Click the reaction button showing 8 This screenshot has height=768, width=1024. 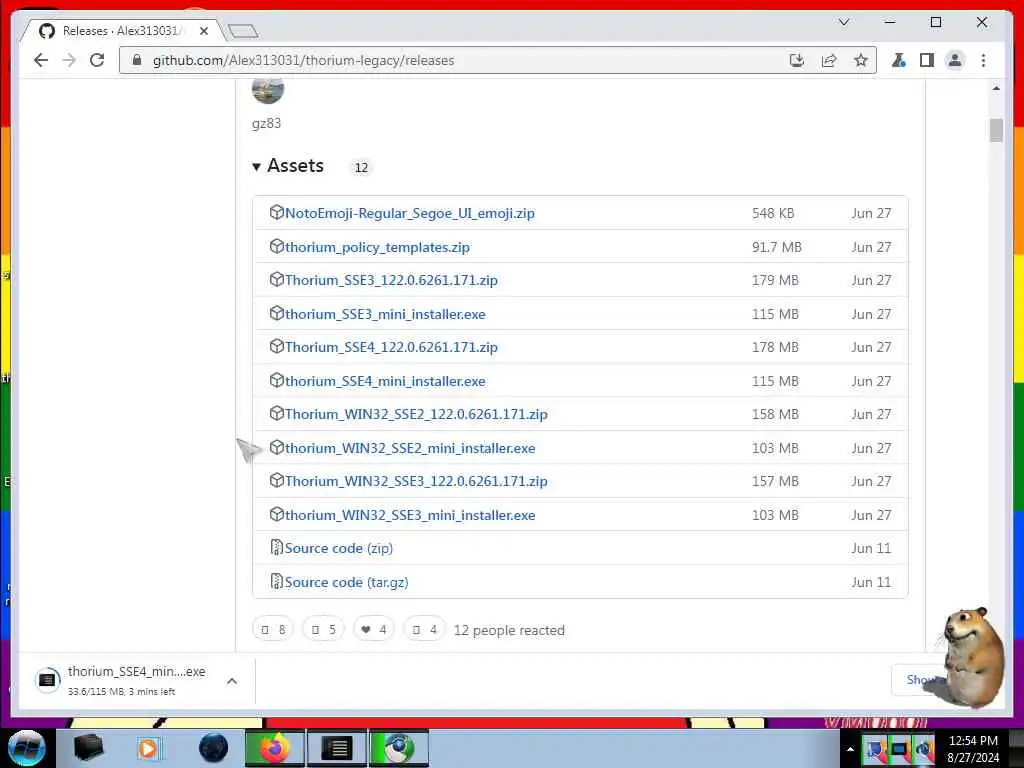[x=273, y=630]
